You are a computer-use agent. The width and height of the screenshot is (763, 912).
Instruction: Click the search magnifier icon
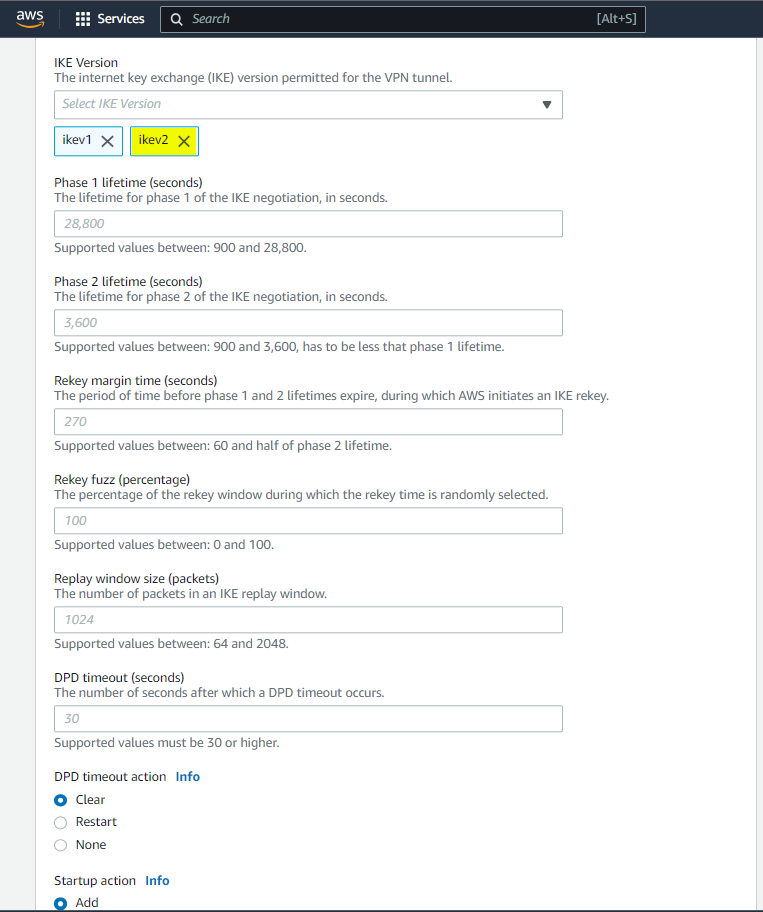177,19
